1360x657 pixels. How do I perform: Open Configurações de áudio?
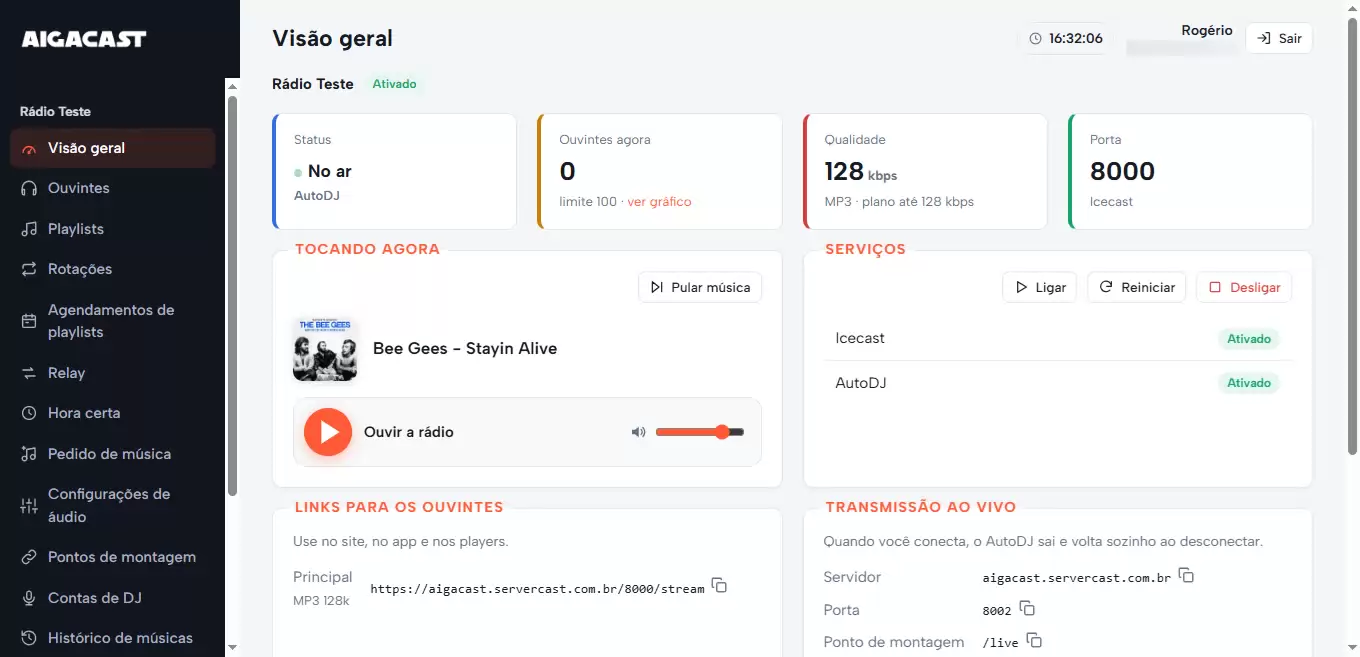112,505
